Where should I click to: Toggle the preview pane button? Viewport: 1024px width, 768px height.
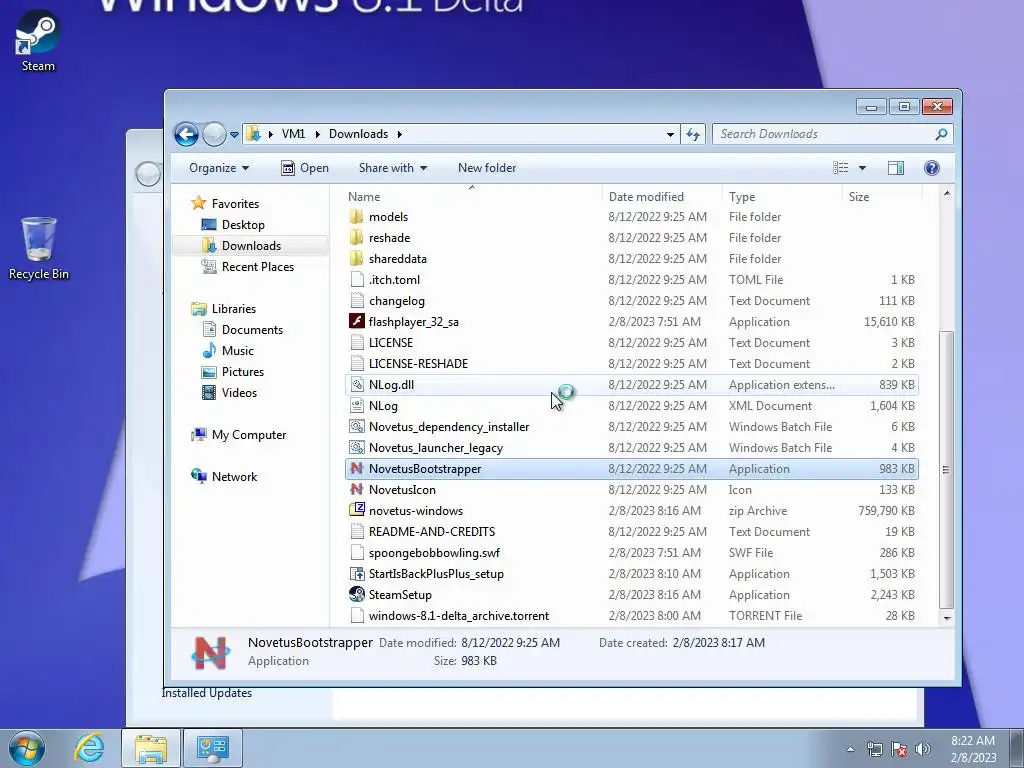tap(896, 168)
